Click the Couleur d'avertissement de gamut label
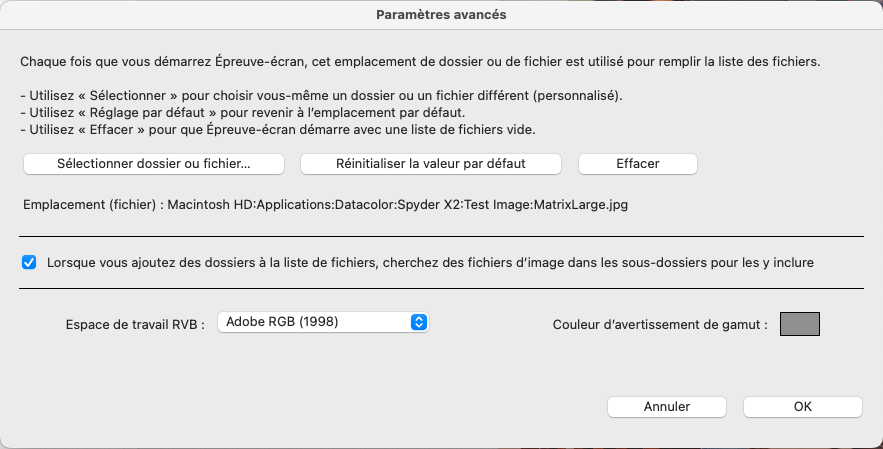883x449 pixels. pyautogui.click(x=660, y=324)
